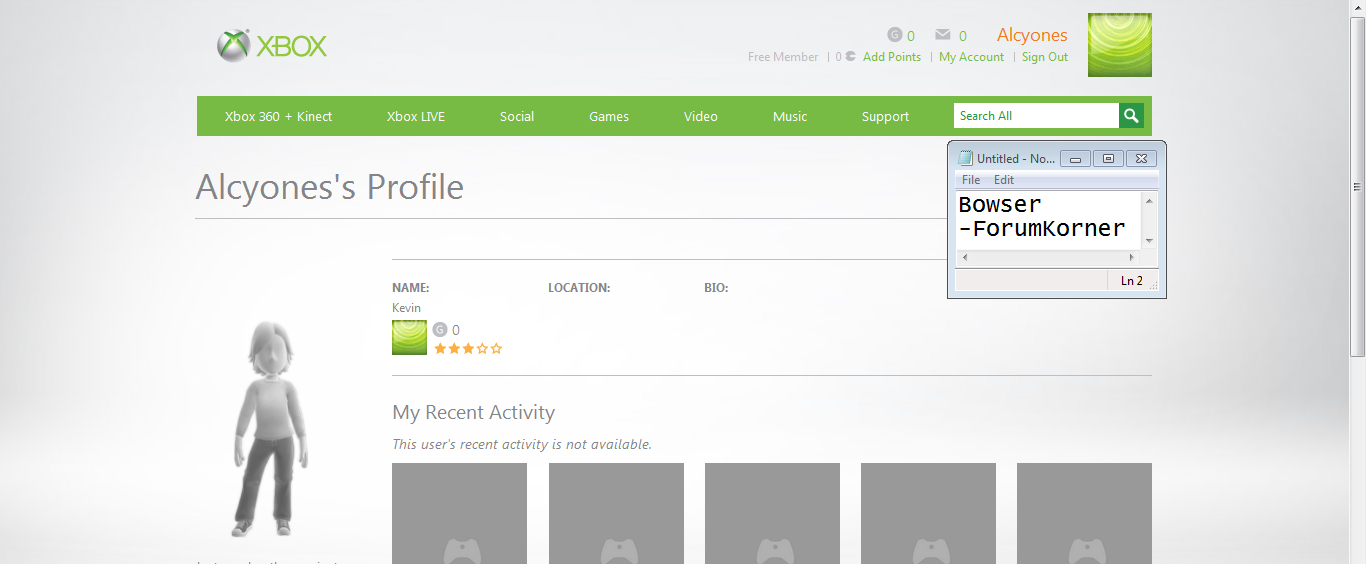Click the Add Points link
Viewport: 1366px width, 564px height.
pyautogui.click(x=892, y=57)
